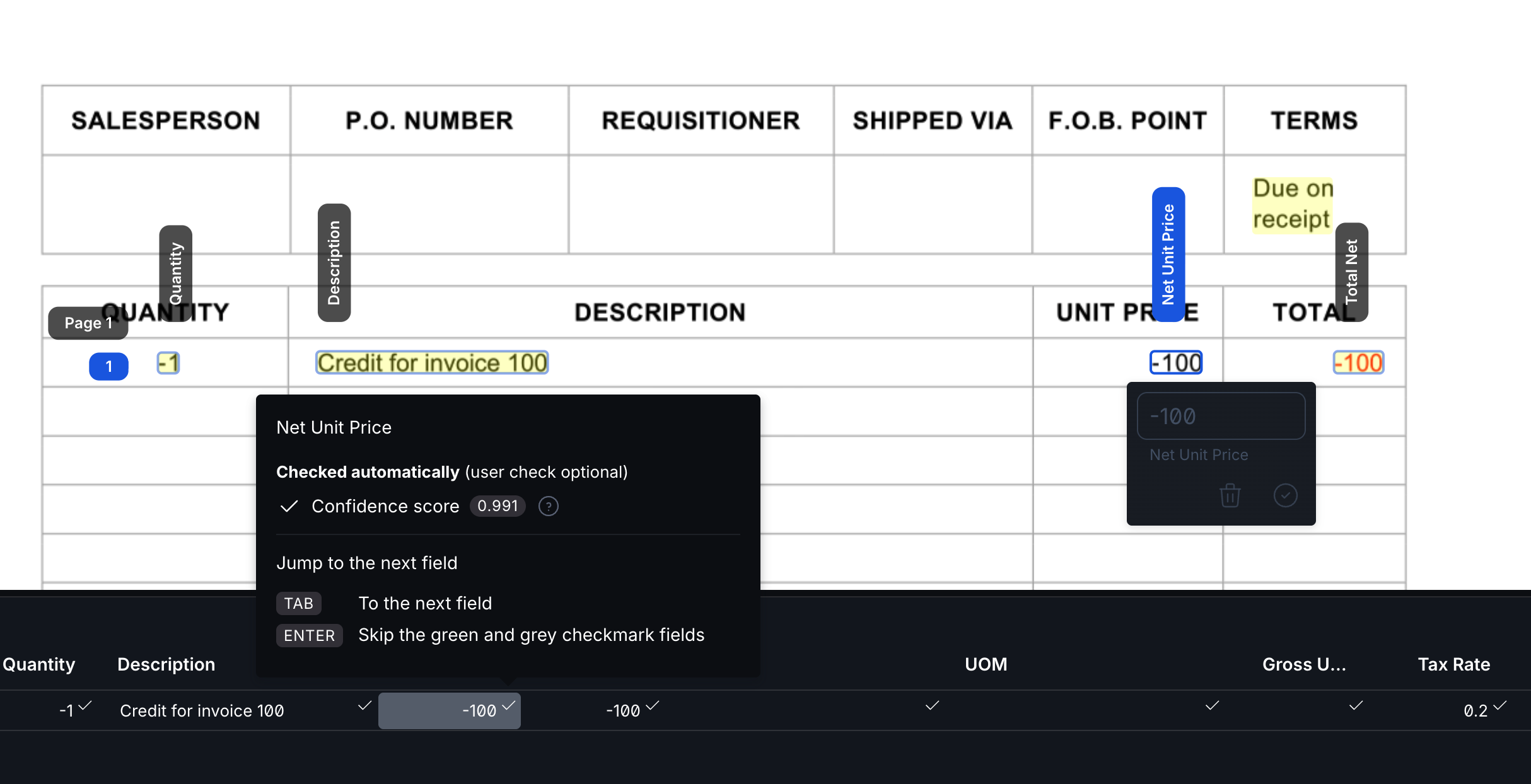
Task: Click the UOM column header
Action: (986, 664)
